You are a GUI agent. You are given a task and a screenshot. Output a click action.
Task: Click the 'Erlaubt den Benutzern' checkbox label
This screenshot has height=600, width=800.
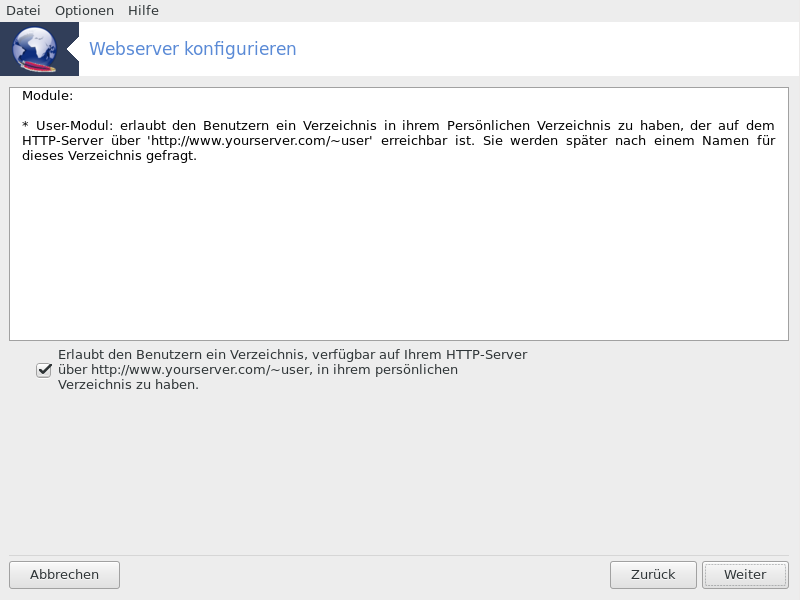tap(292, 369)
